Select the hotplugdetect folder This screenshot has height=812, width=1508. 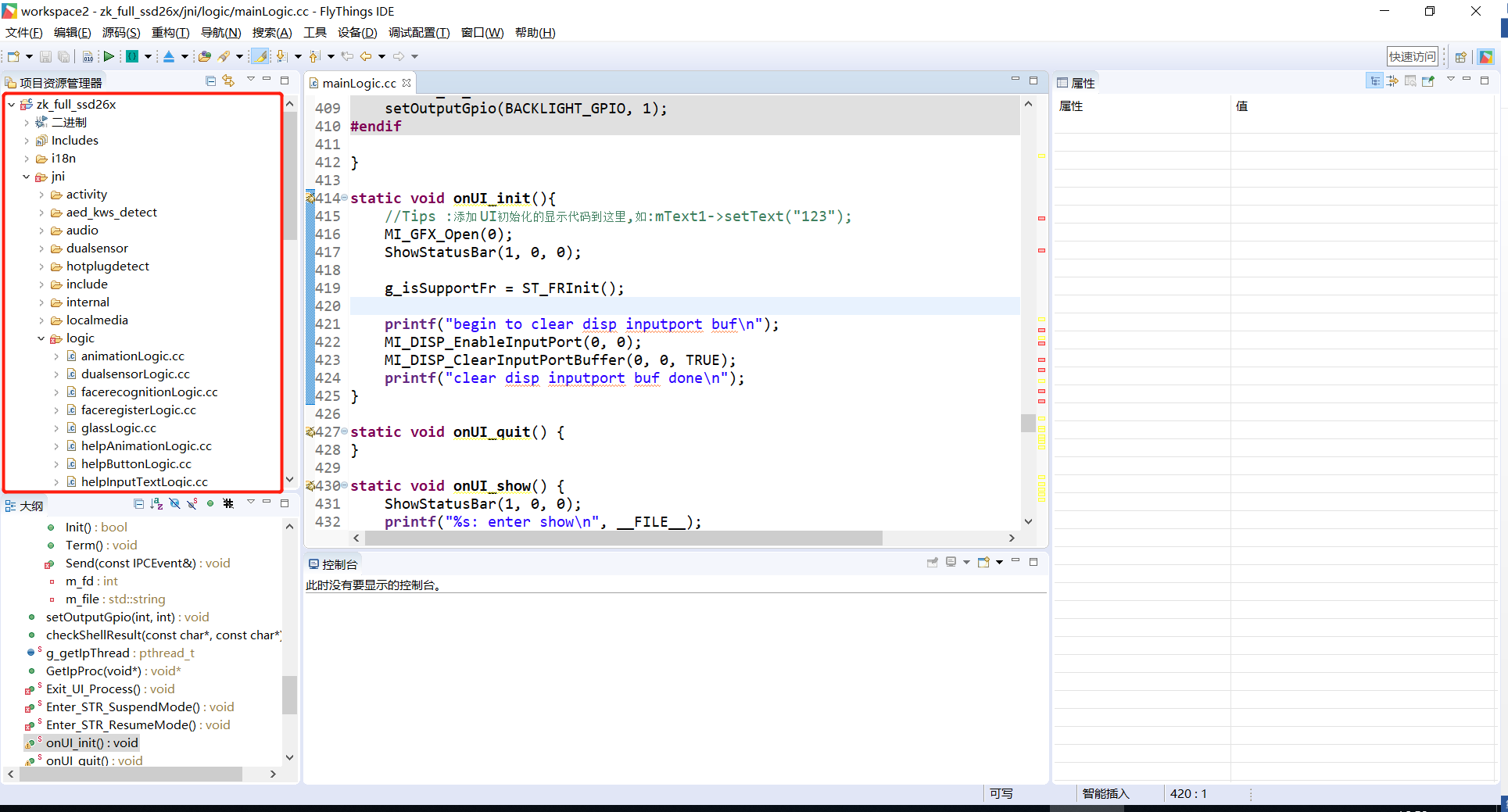107,266
